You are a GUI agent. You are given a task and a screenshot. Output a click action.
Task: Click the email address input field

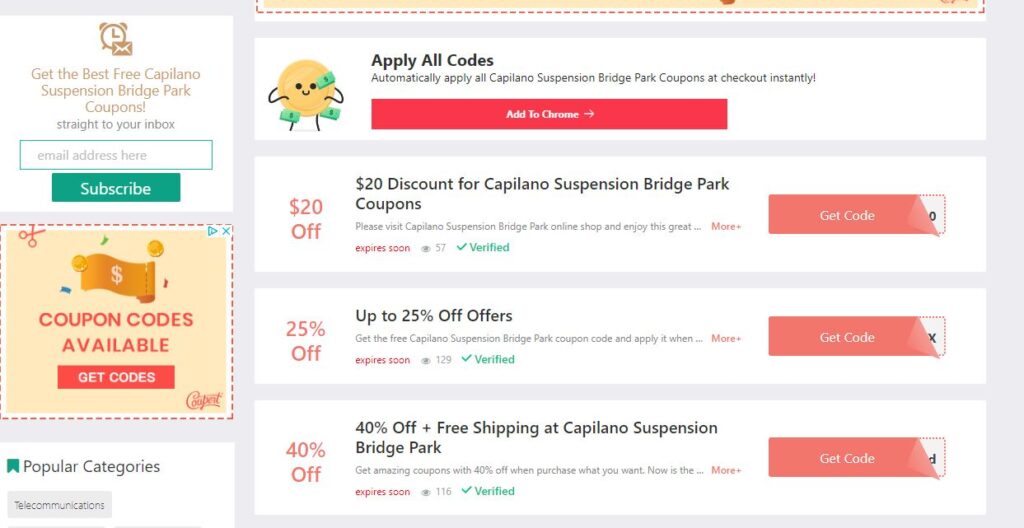(116, 155)
